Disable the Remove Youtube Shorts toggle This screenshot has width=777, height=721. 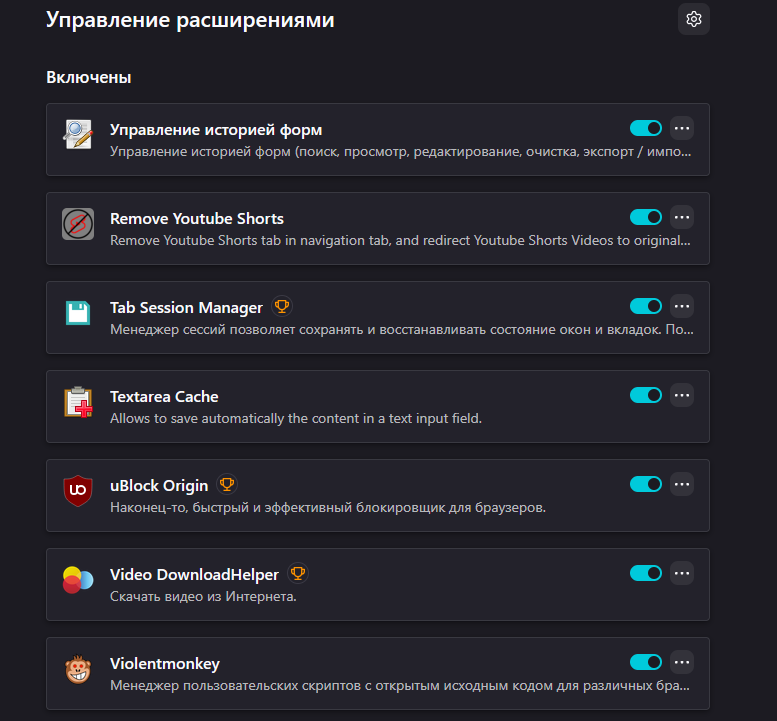point(646,217)
